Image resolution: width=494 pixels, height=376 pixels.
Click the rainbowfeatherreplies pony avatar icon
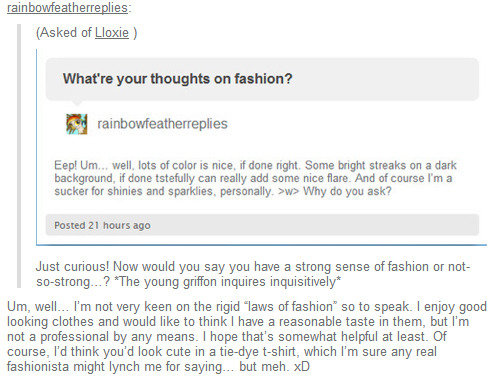coord(77,124)
